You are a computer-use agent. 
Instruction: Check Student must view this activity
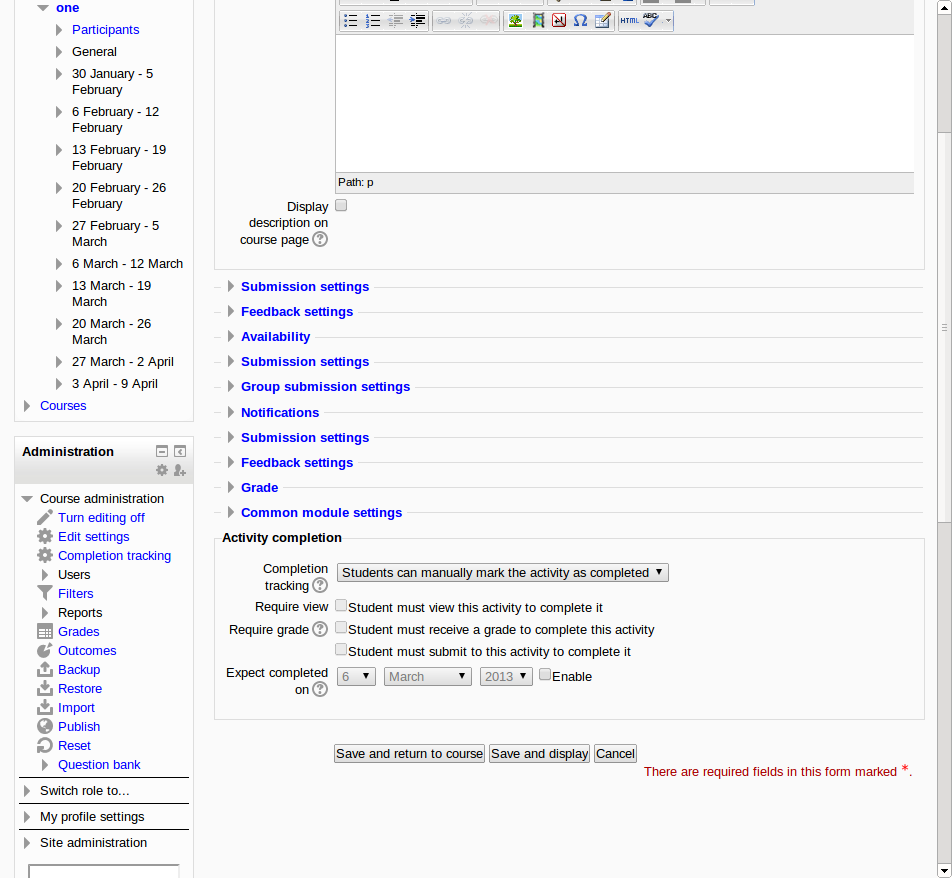[341, 605]
